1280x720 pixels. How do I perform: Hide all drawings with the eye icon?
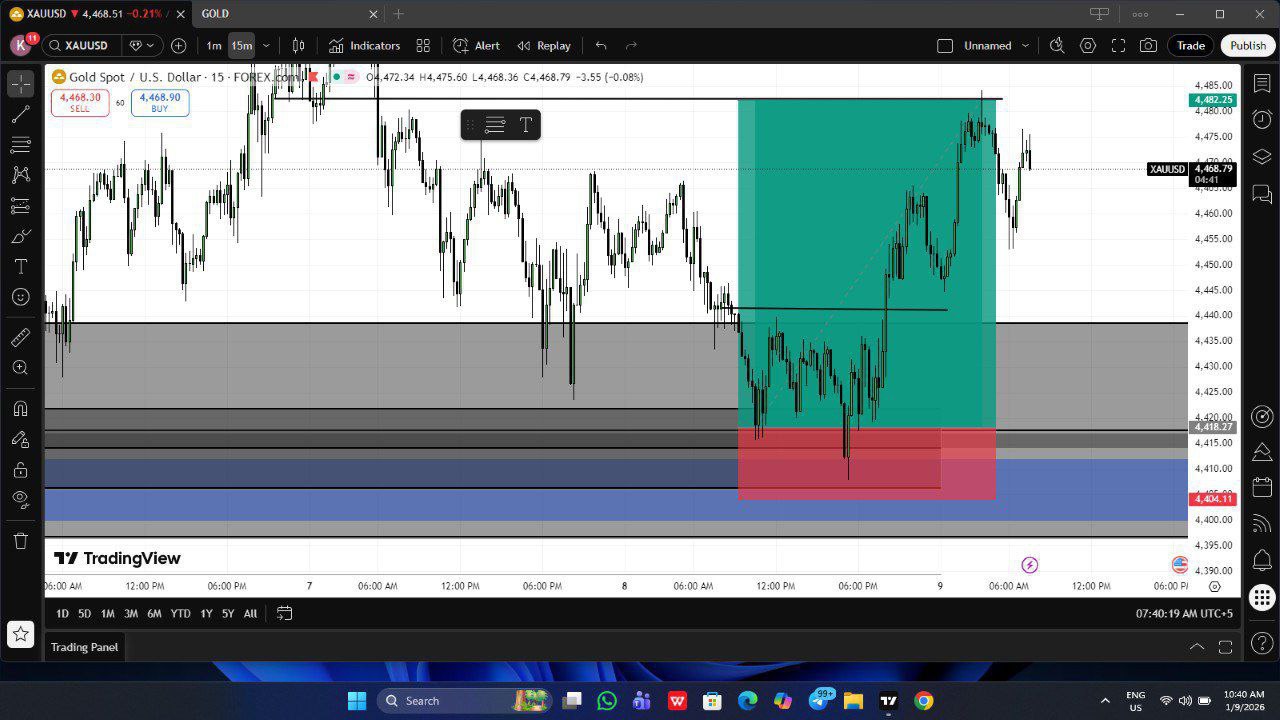click(20, 500)
